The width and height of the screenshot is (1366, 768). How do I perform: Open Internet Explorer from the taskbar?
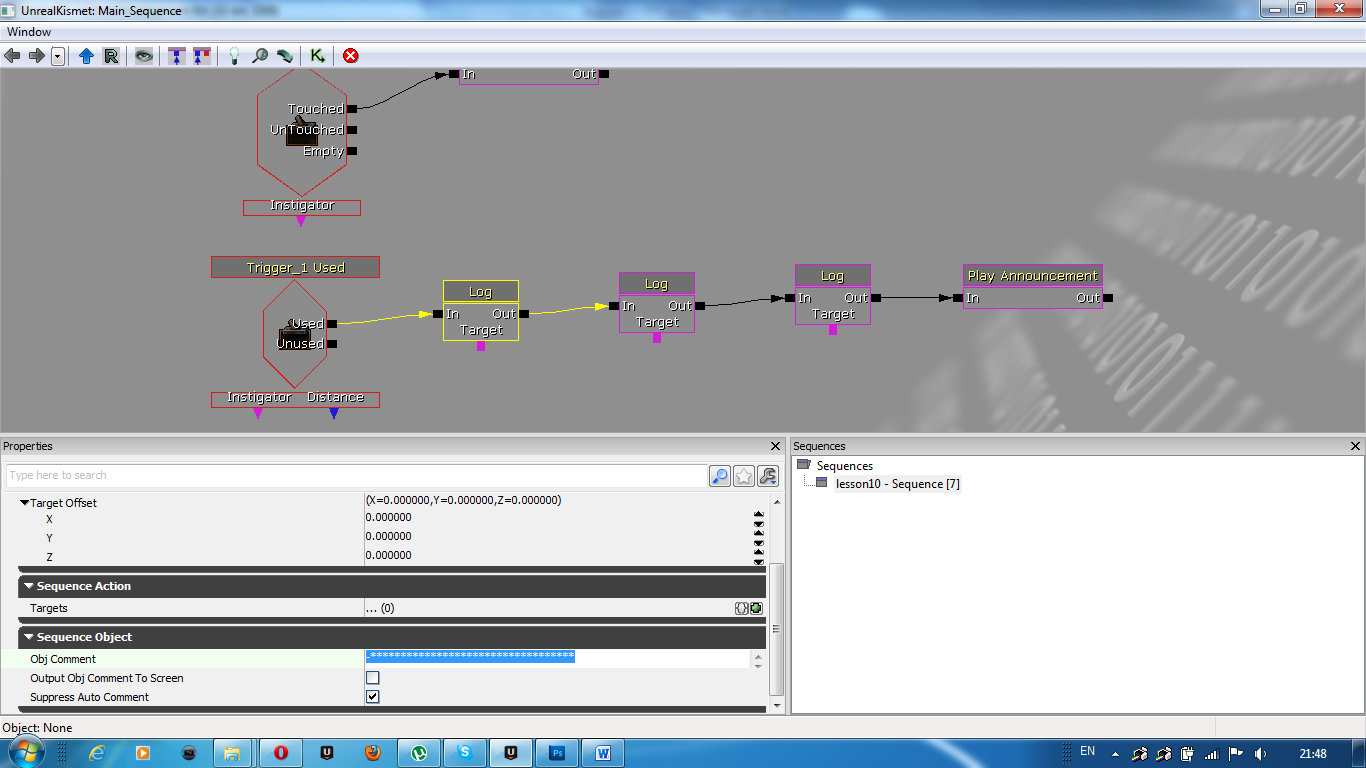coord(98,753)
